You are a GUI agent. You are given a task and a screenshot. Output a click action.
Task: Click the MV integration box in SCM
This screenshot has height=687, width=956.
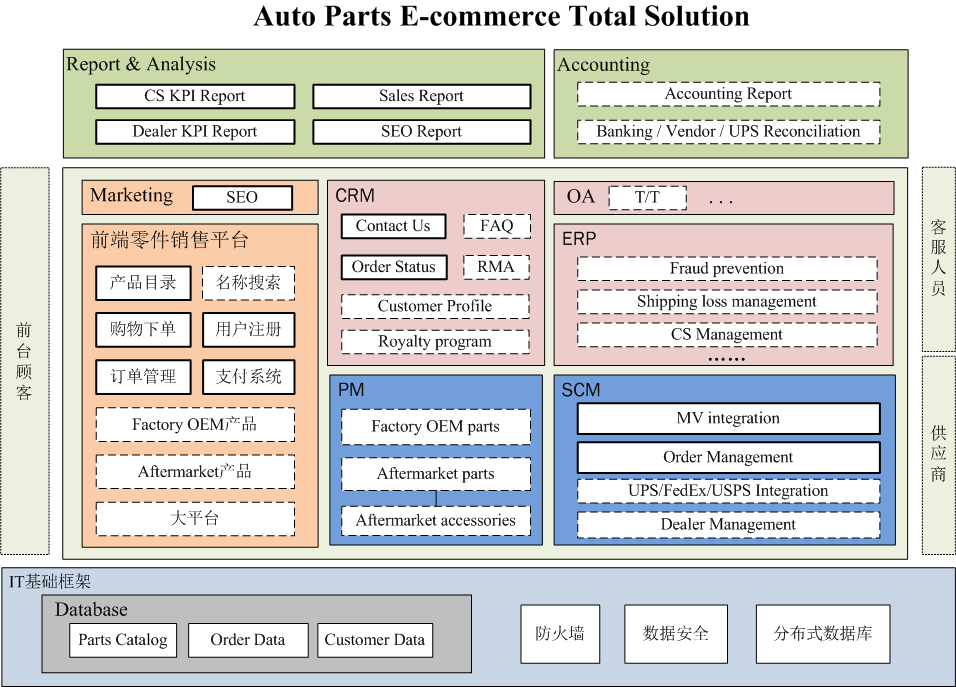pos(728,419)
